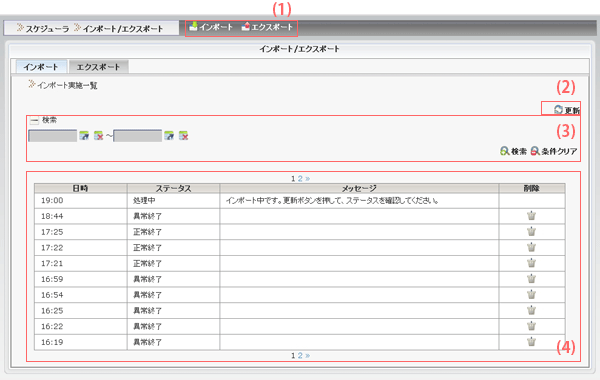The height and width of the screenshot is (380, 600).
Task: Select the 16:59 time cell
Action: click(x=81, y=279)
